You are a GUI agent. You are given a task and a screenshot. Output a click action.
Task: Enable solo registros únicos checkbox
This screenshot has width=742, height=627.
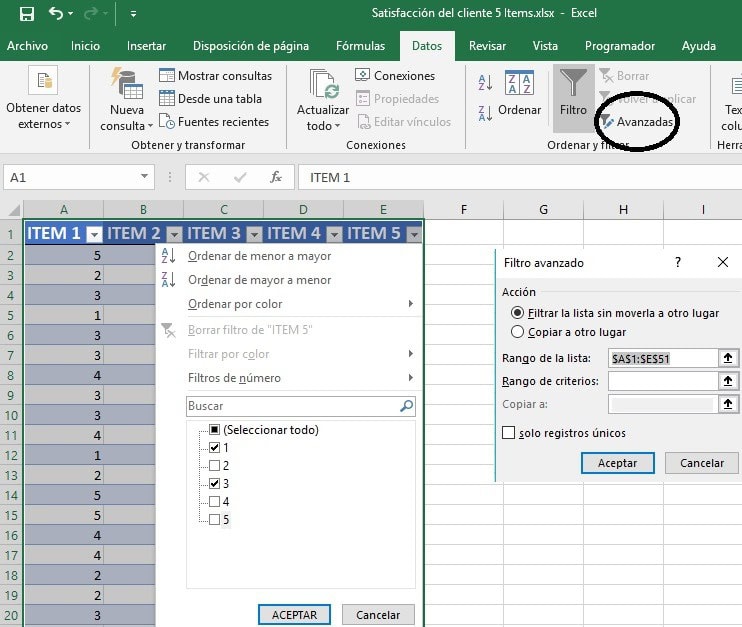[509, 433]
